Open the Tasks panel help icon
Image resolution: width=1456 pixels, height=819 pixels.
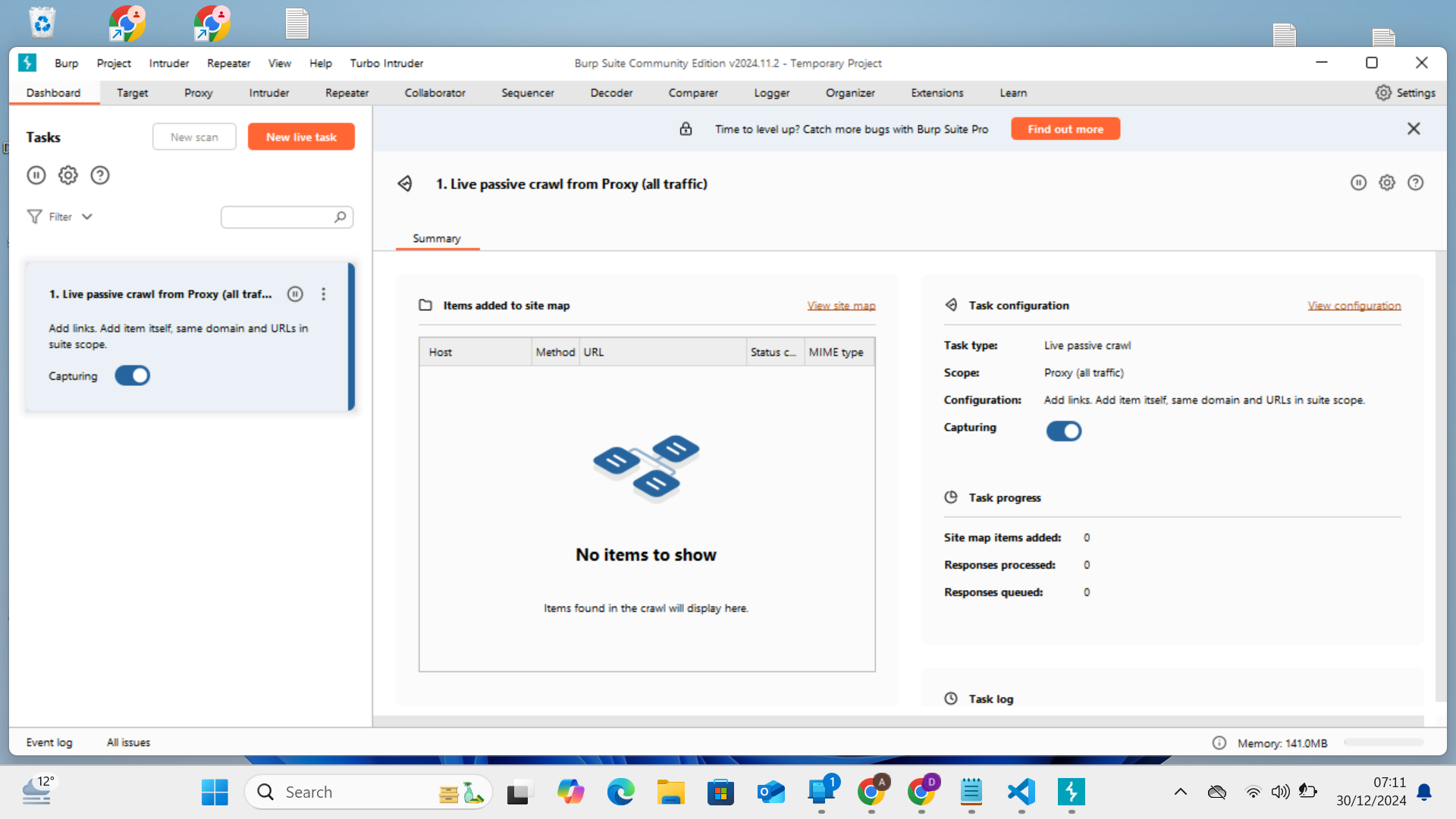coord(99,174)
